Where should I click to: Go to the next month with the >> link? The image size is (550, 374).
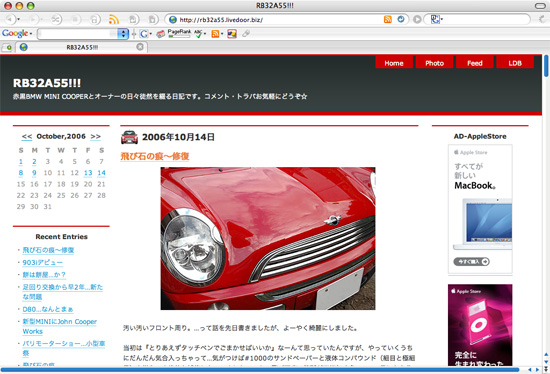[x=95, y=136]
